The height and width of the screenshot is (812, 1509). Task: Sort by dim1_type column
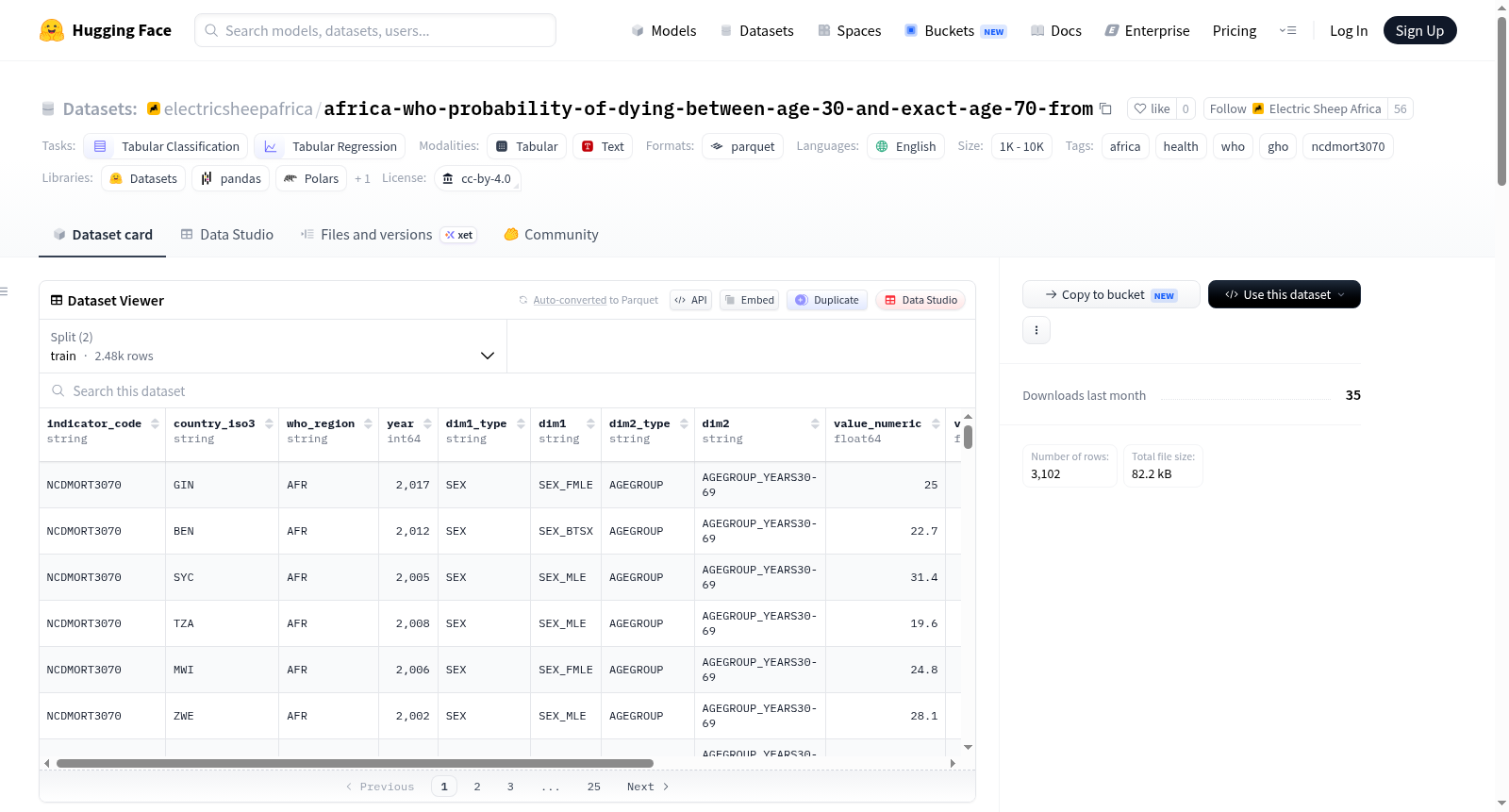pyautogui.click(x=521, y=424)
